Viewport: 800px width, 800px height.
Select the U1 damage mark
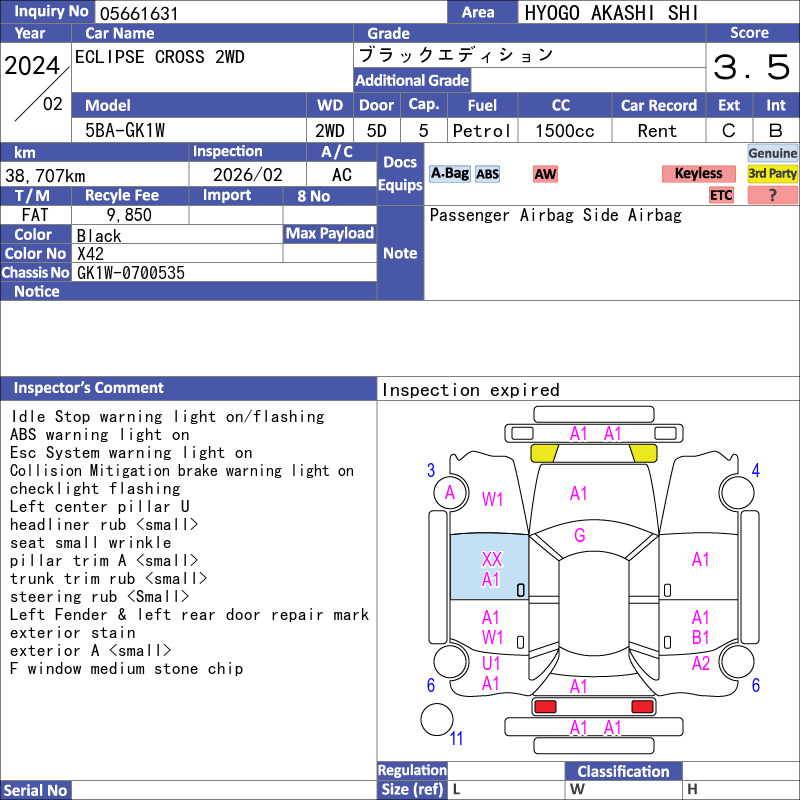pyautogui.click(x=491, y=663)
